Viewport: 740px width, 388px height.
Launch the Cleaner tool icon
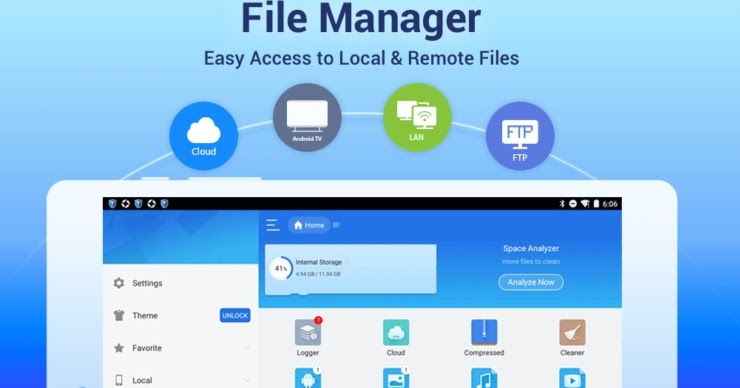572,332
